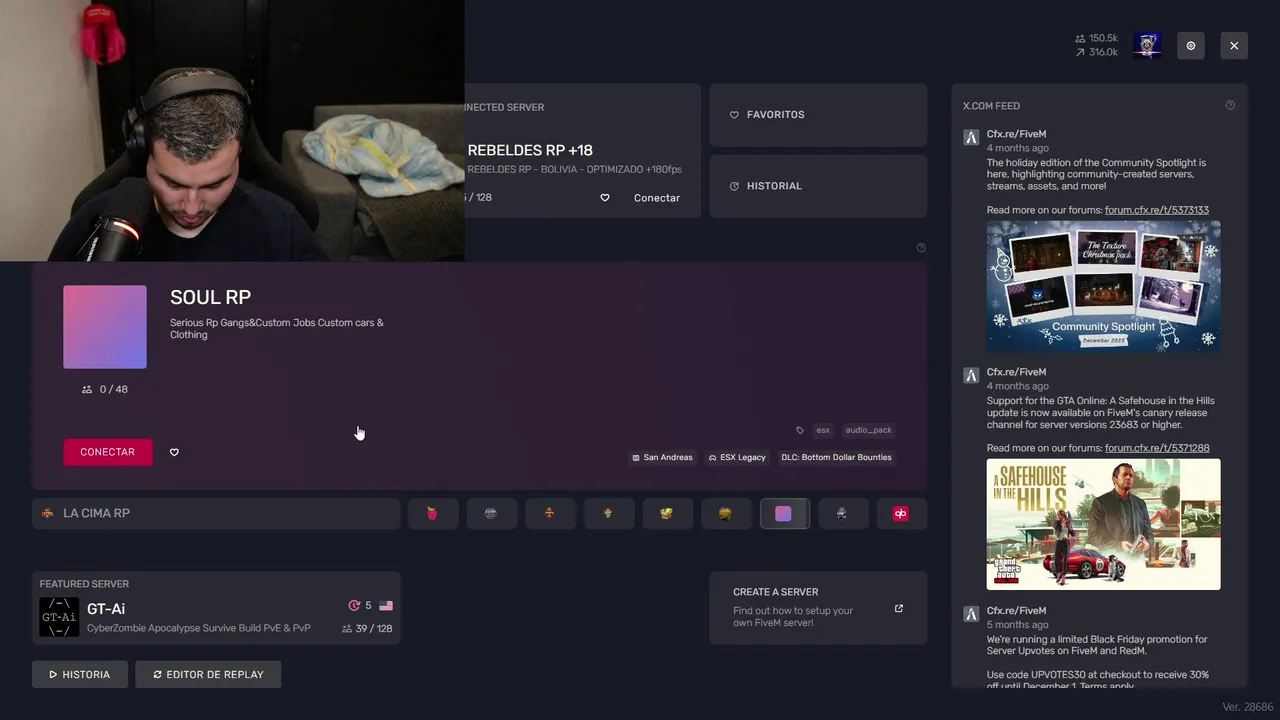The width and height of the screenshot is (1280, 720).
Task: Open the Safehouse in the Hills image
Action: pos(1104,524)
